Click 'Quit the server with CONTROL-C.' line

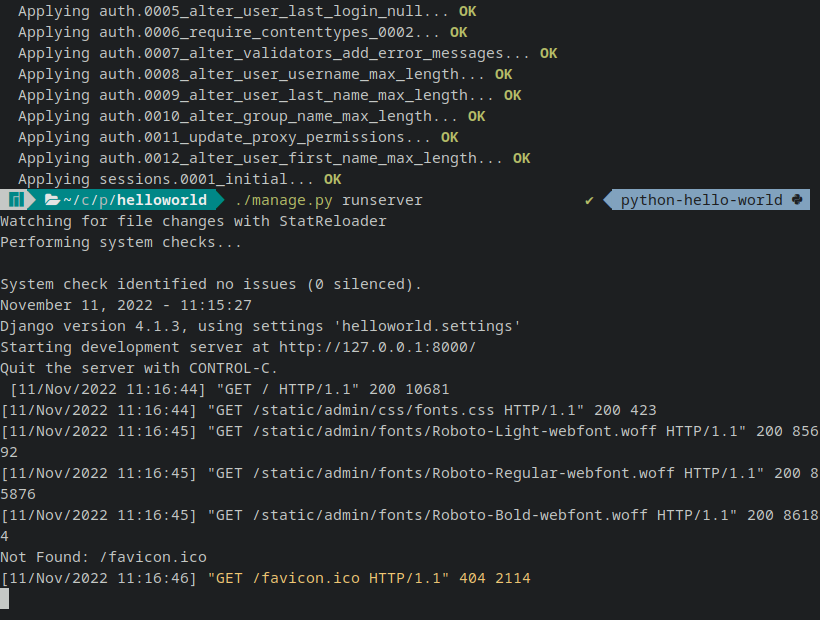tap(139, 368)
